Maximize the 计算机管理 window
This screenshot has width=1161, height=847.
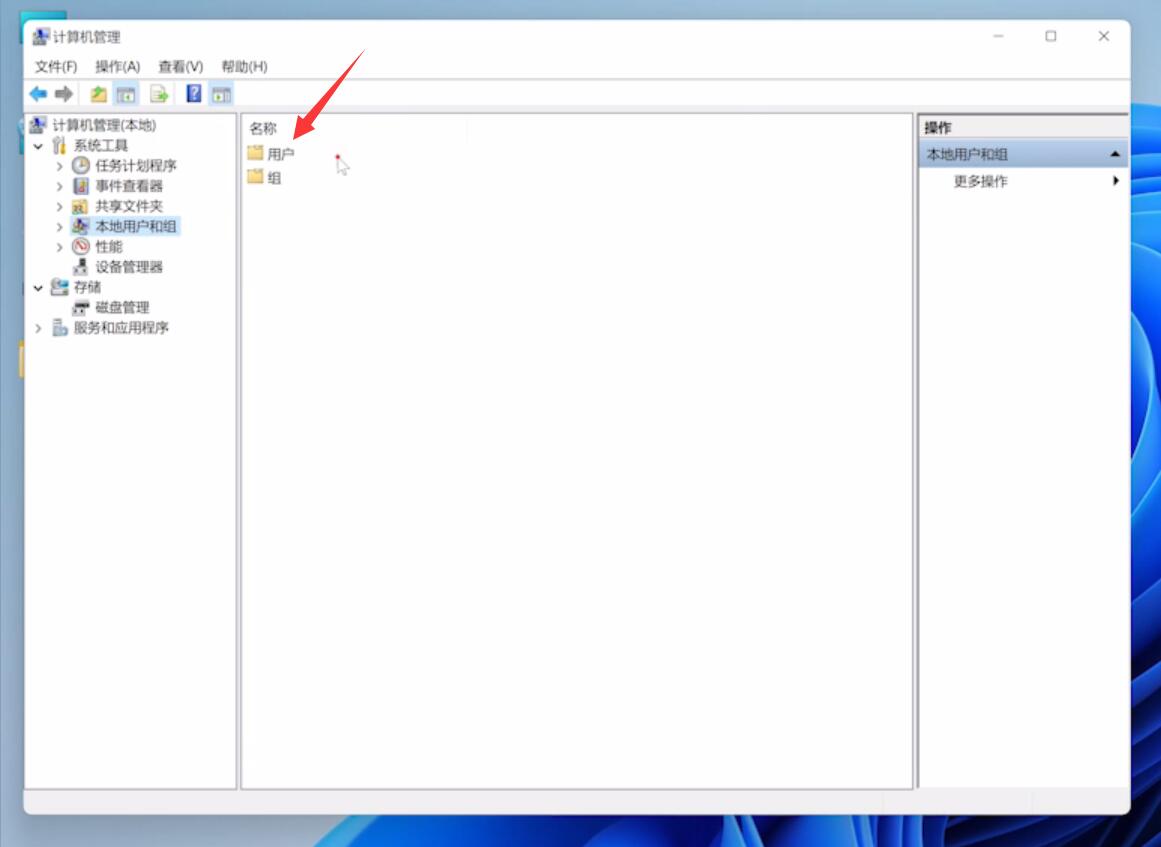point(1051,36)
